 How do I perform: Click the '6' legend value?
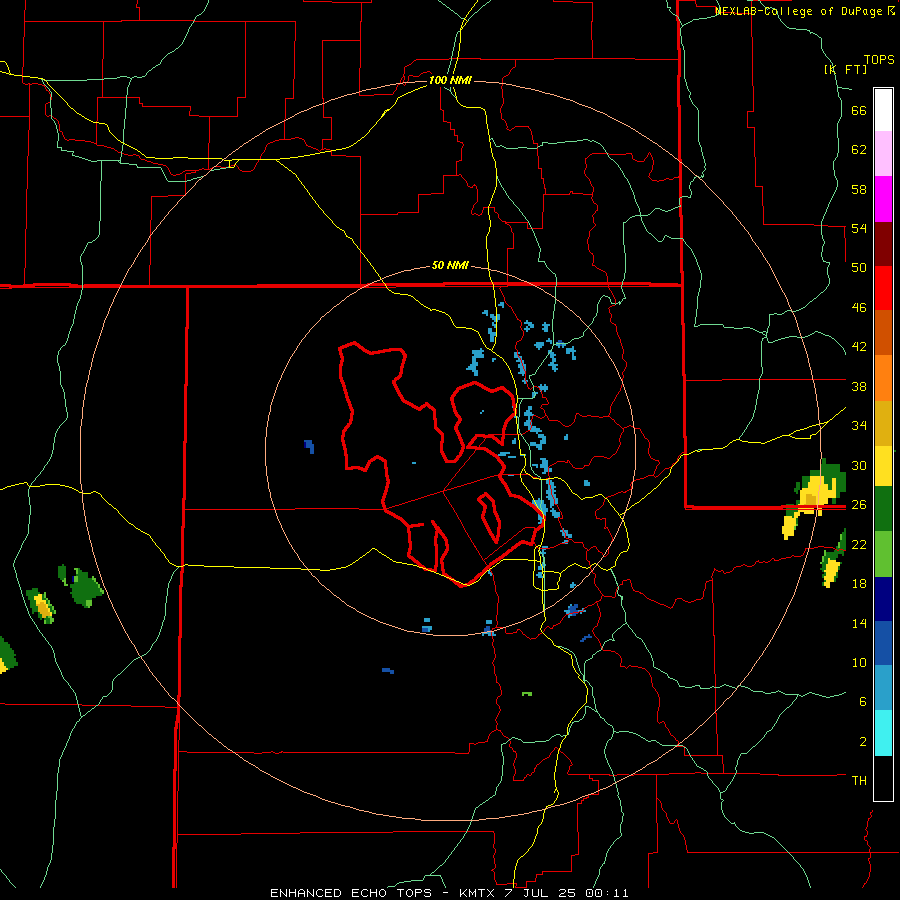(863, 702)
